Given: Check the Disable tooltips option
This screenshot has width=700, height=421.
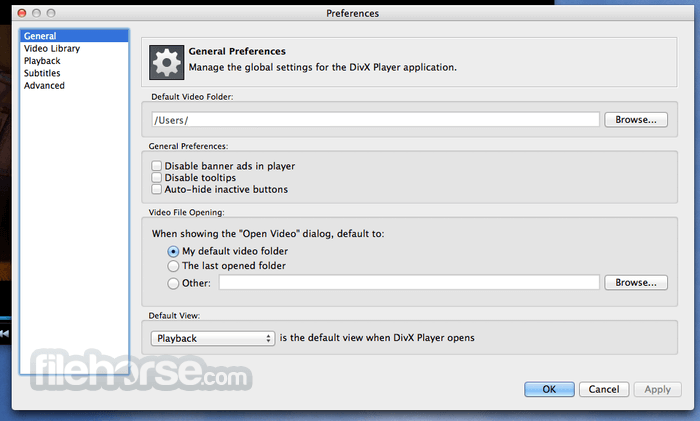Looking at the screenshot, I should click(156, 177).
